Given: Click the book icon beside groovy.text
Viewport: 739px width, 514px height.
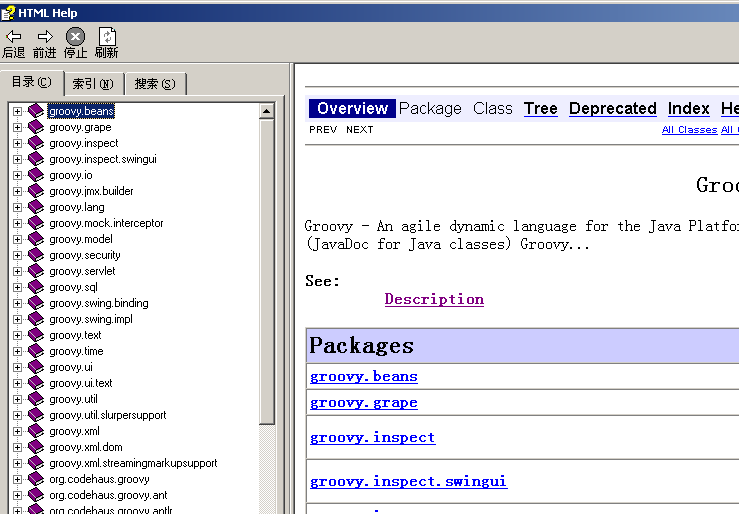Looking at the screenshot, I should point(36,335).
